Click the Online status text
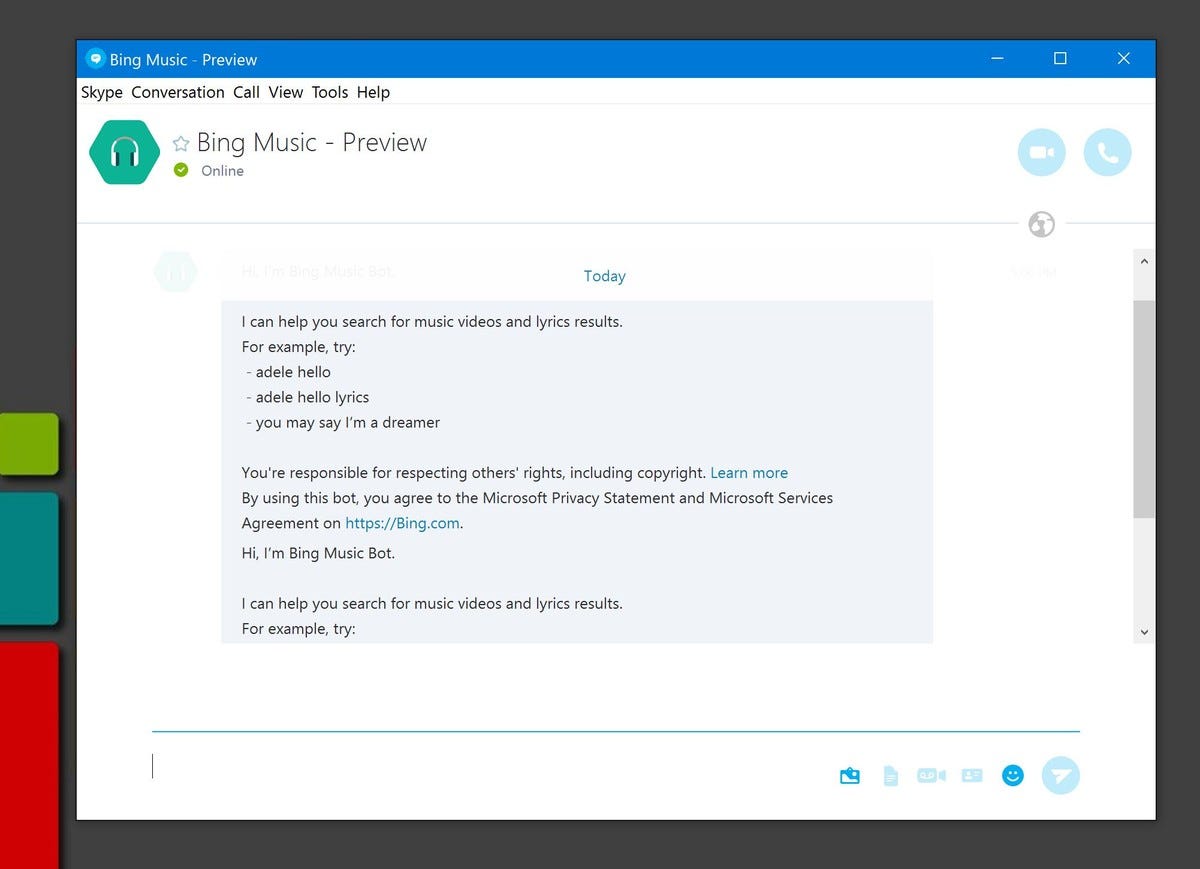Image resolution: width=1200 pixels, height=869 pixels. (222, 171)
